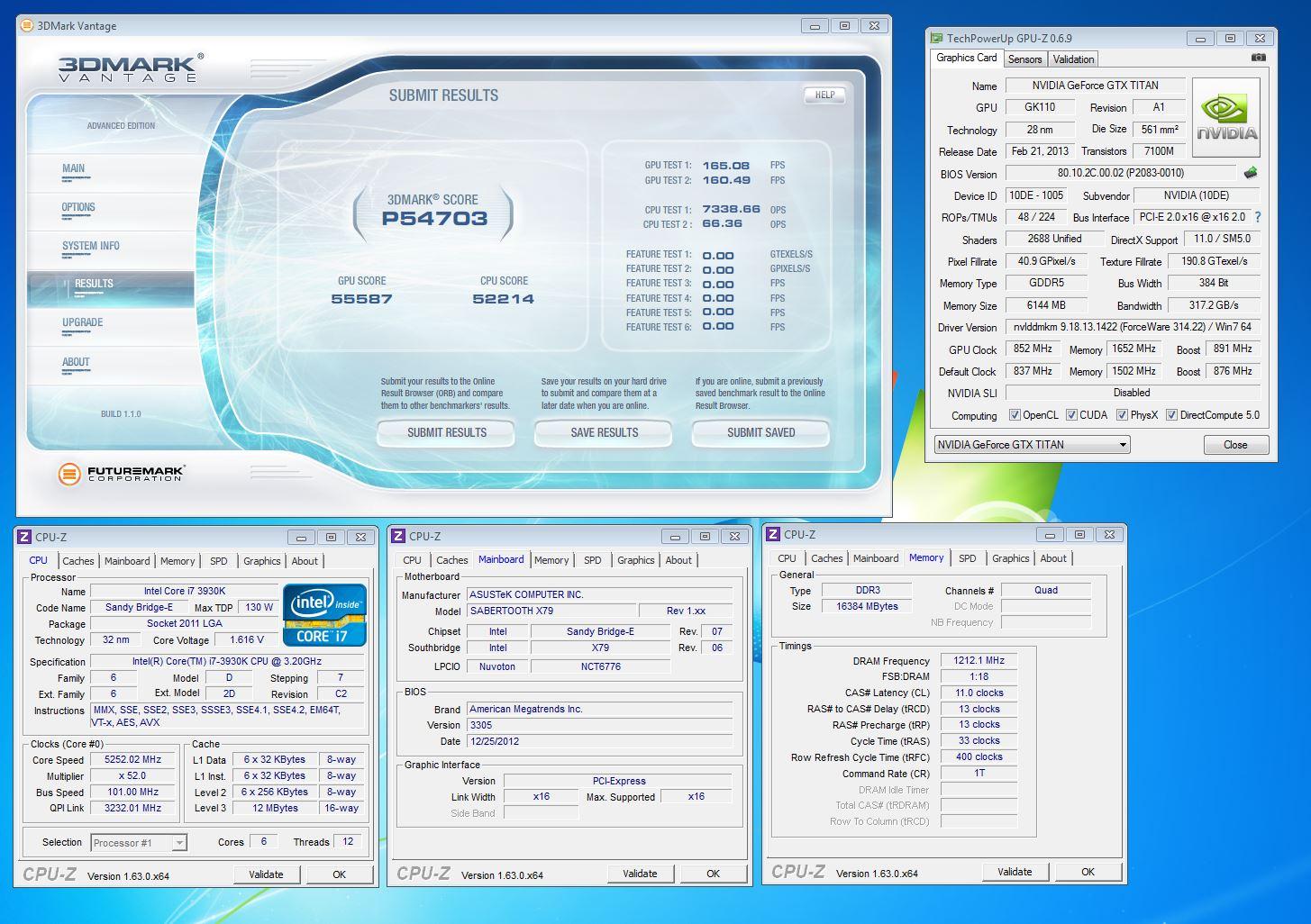This screenshot has width=1311, height=924.
Task: Click OK in CPU tab CPU-Z window
Action: [x=339, y=874]
